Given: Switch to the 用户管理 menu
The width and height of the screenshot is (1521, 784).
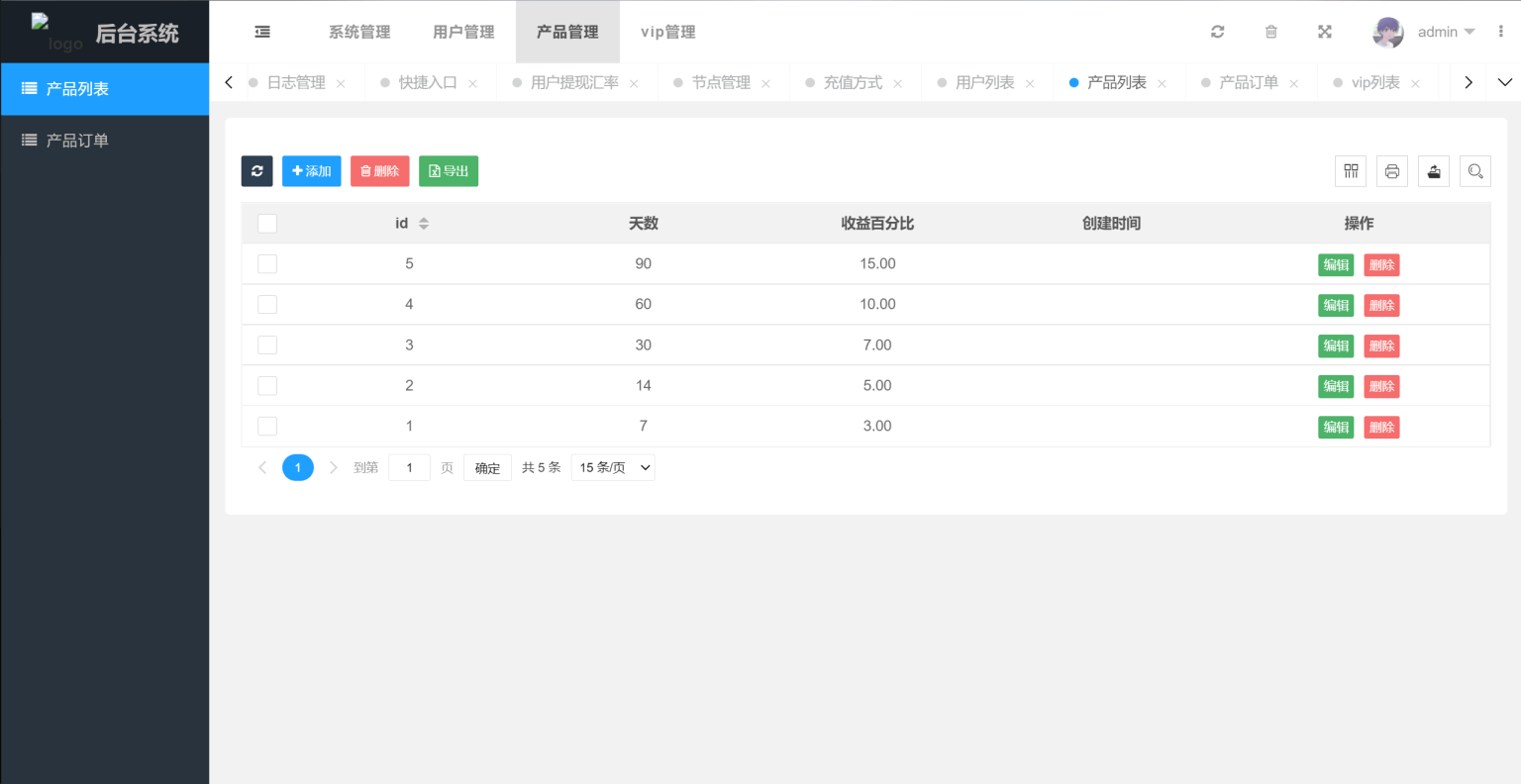Looking at the screenshot, I should [x=463, y=31].
